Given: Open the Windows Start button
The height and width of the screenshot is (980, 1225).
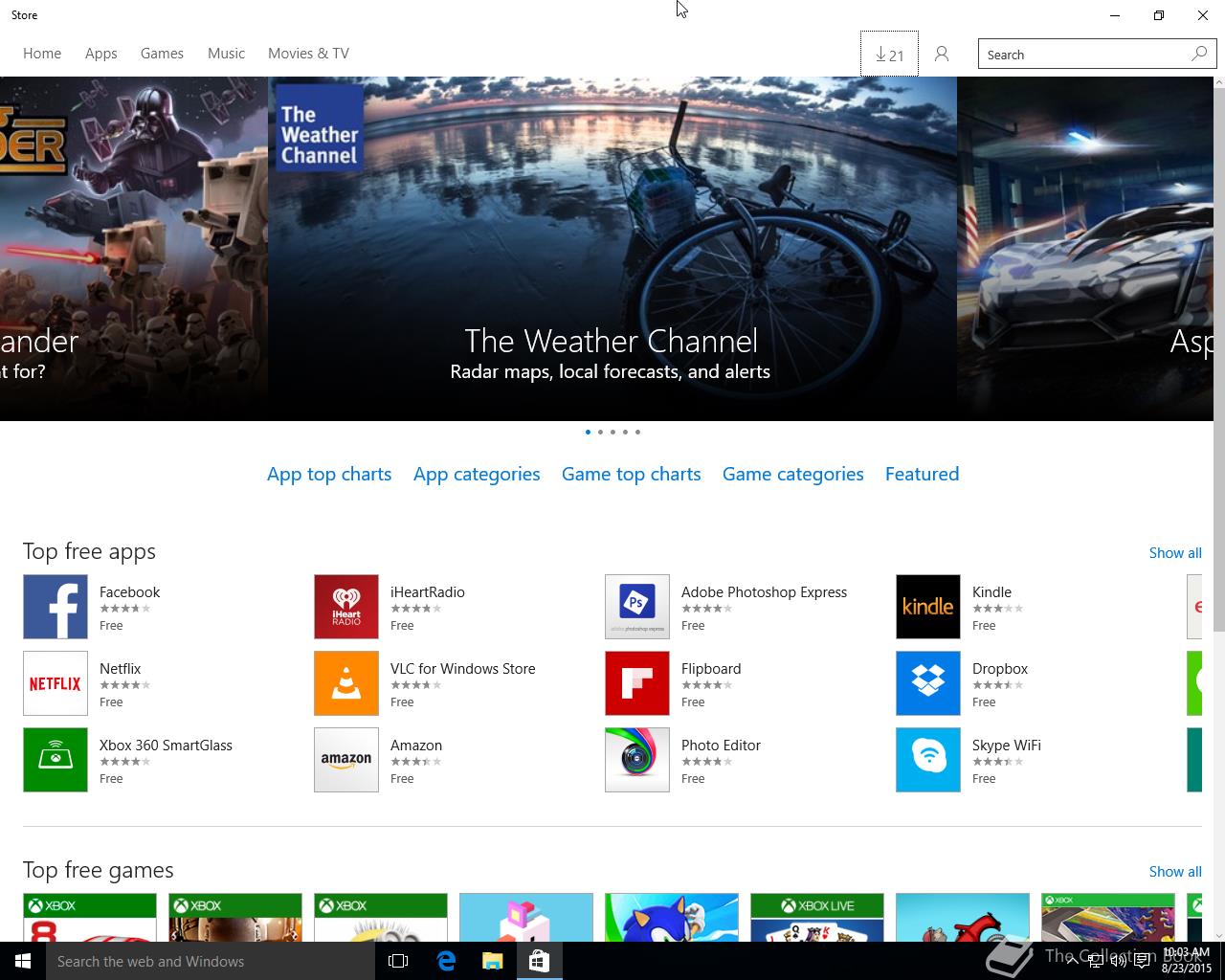Looking at the screenshot, I should pyautogui.click(x=23, y=961).
